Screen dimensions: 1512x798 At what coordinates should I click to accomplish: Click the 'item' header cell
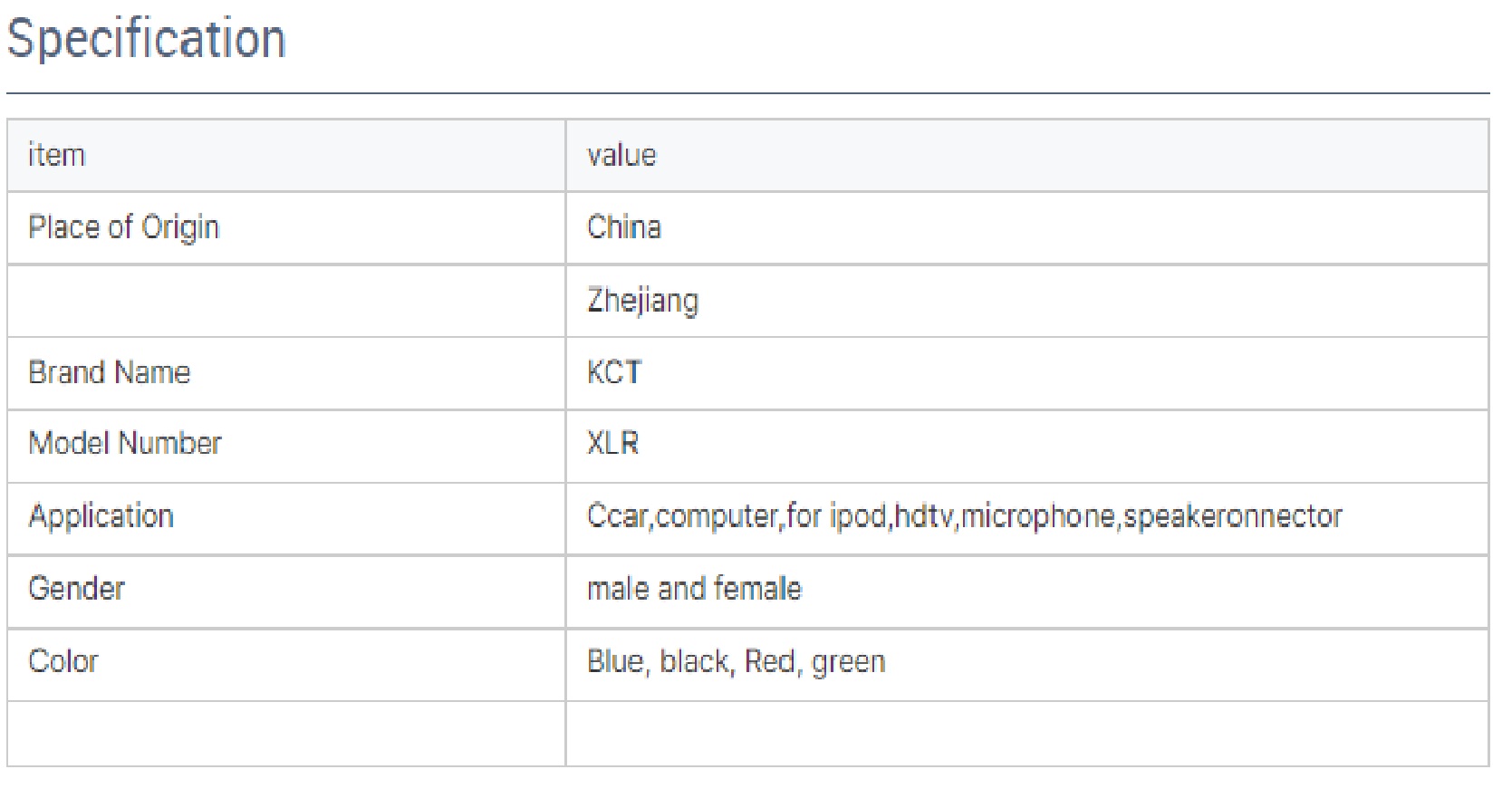[x=57, y=155]
